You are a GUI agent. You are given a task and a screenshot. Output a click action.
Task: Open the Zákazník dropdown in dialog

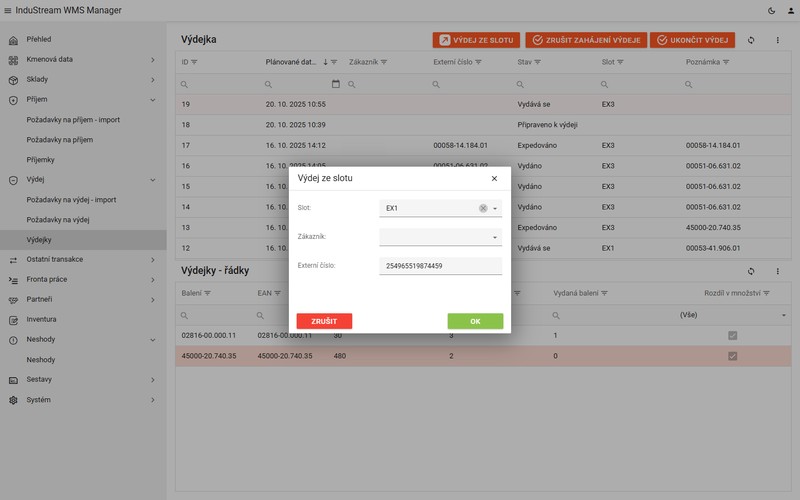point(441,237)
